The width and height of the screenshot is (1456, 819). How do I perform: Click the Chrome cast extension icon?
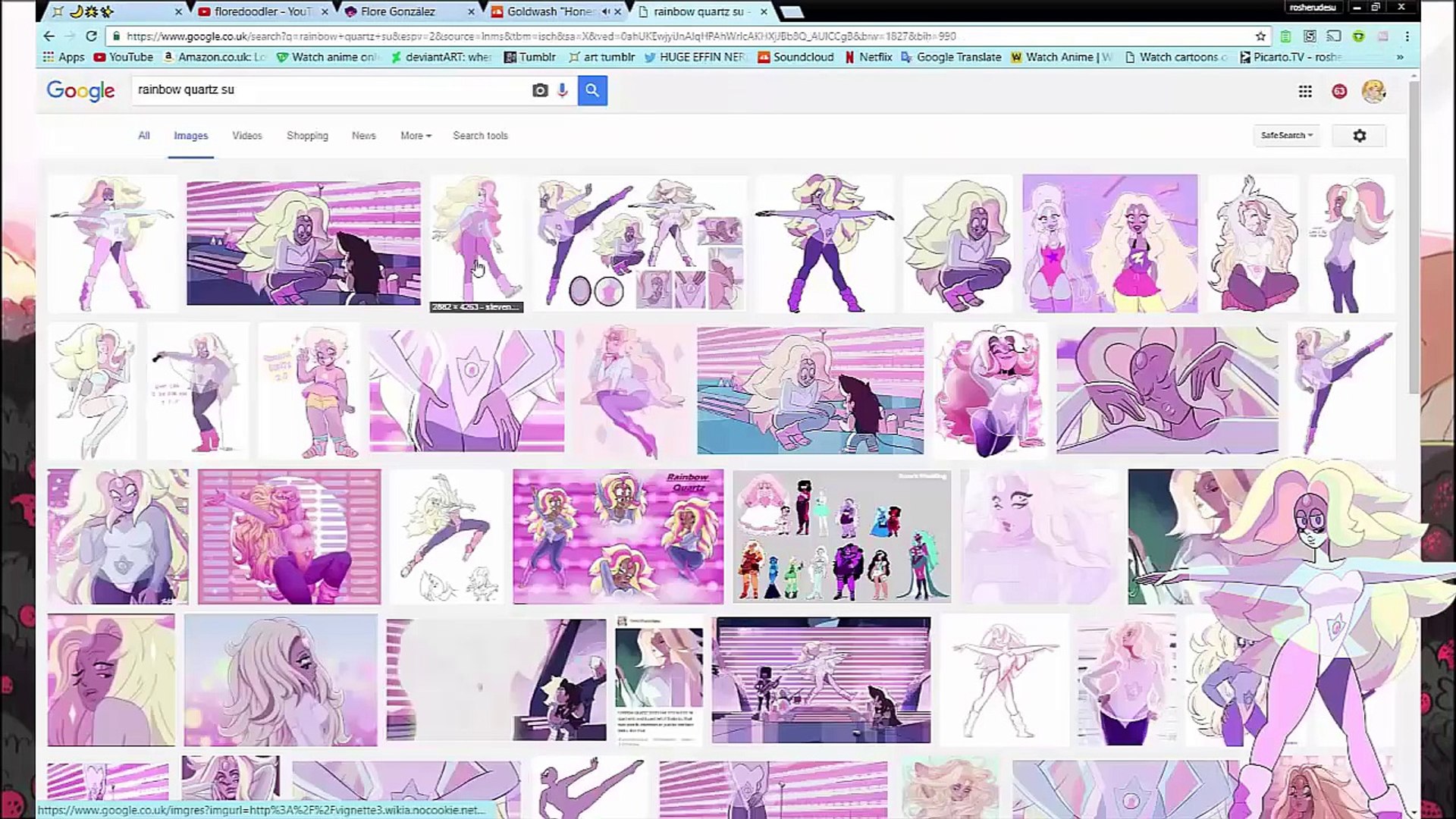[1334, 36]
